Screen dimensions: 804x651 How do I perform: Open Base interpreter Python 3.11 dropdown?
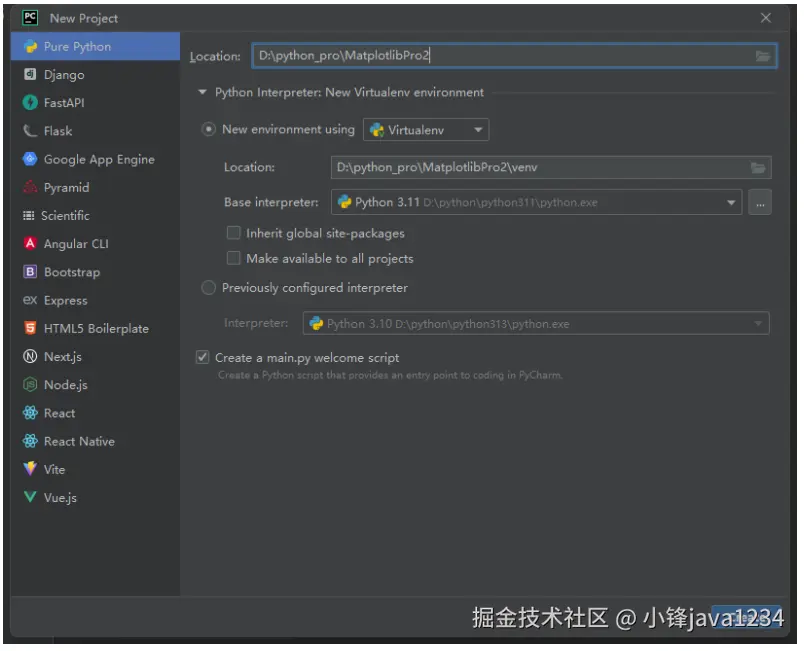coord(537,202)
